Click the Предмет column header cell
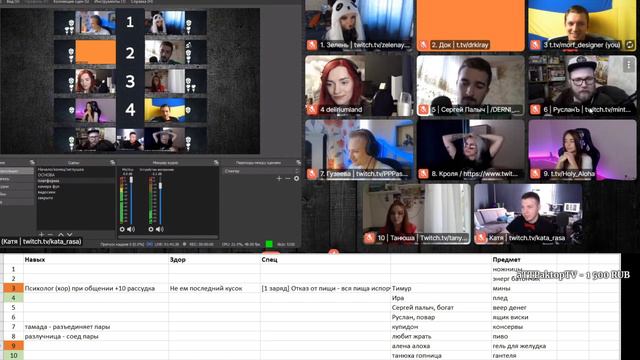640x360 pixels. 524,259
